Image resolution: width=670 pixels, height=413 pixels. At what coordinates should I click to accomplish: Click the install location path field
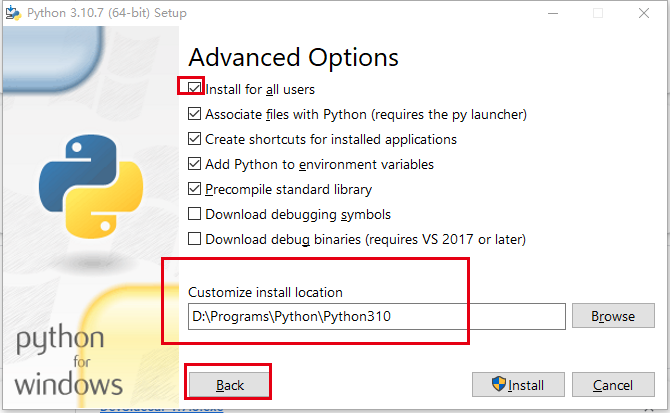tap(376, 316)
